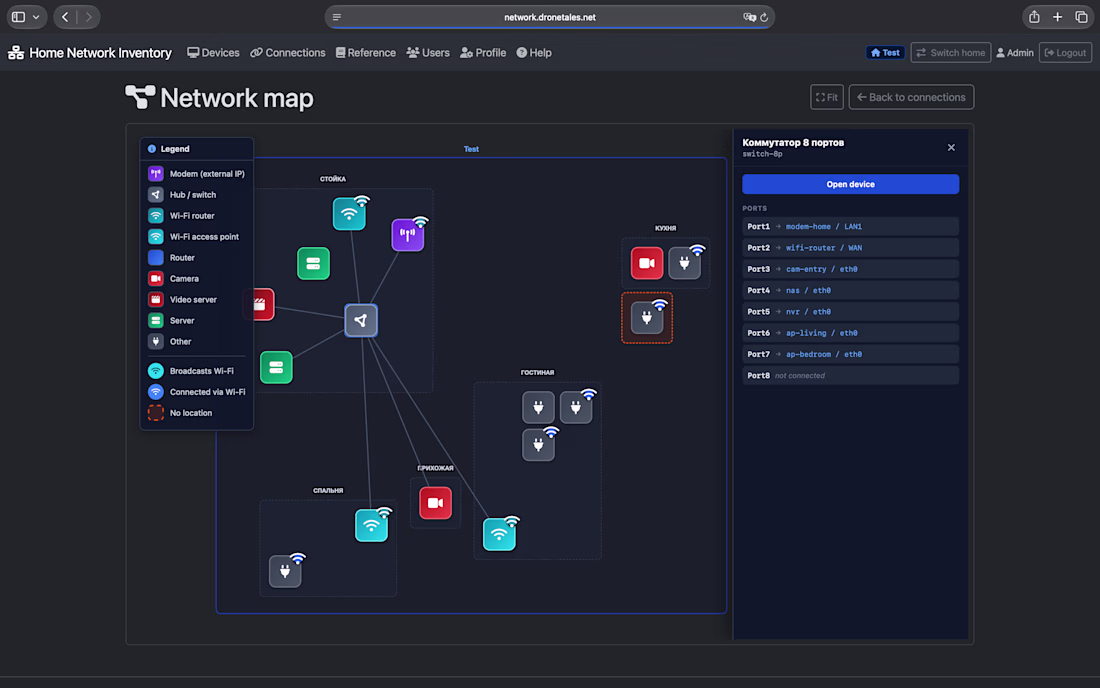Open the Devices menu

click(213, 53)
